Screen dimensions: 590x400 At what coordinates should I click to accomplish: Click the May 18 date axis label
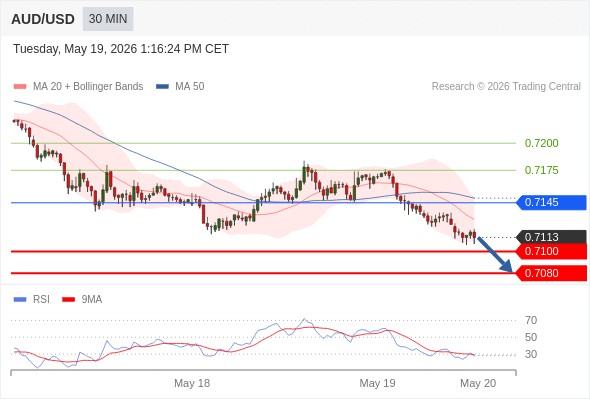point(192,383)
